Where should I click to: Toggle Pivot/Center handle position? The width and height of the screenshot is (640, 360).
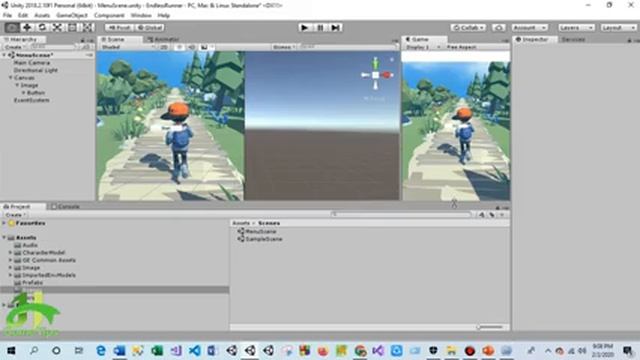(120, 28)
